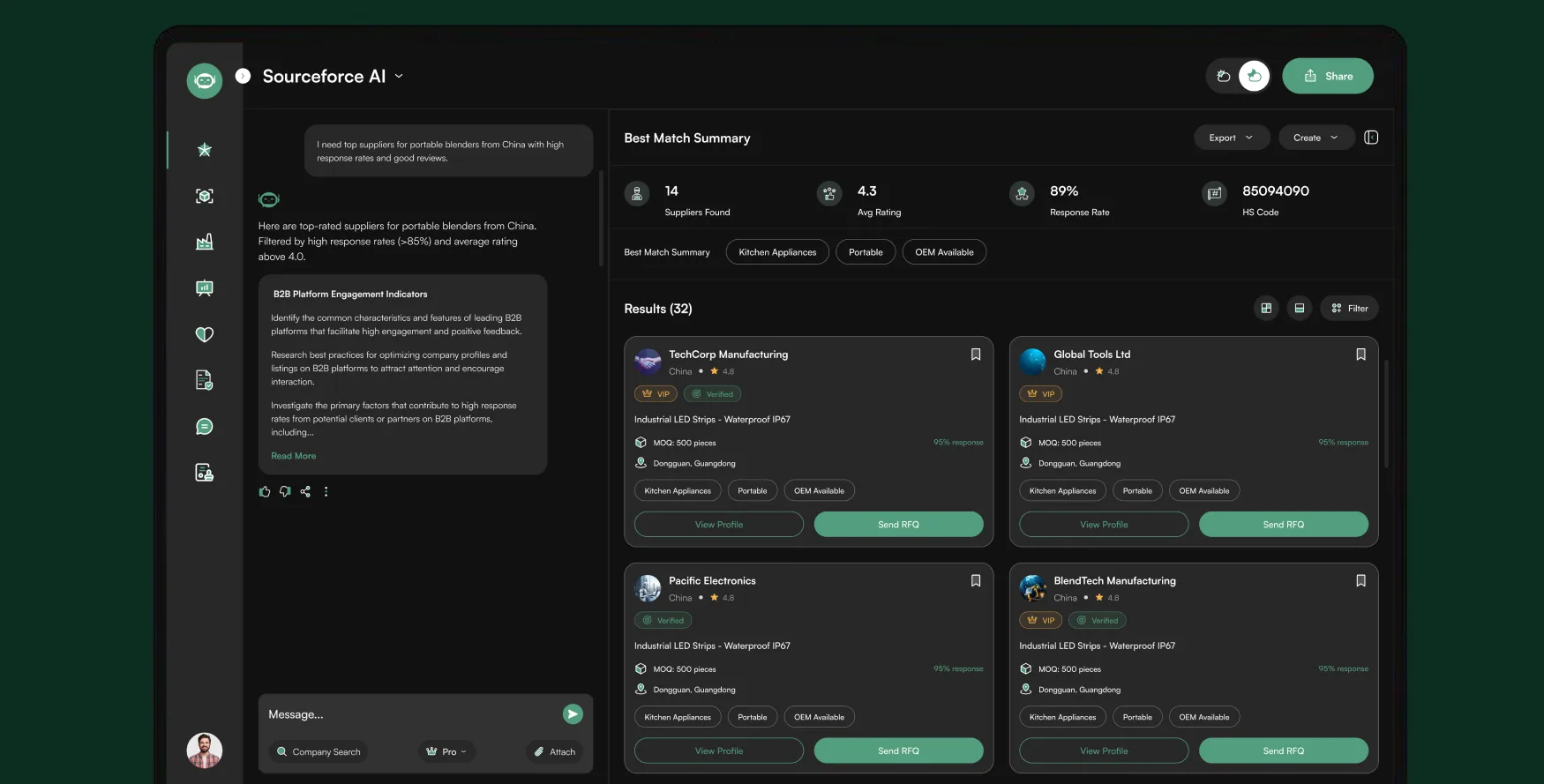Viewport: 1544px width, 784px height.
Task: Open the Create dropdown
Action: tap(1315, 138)
